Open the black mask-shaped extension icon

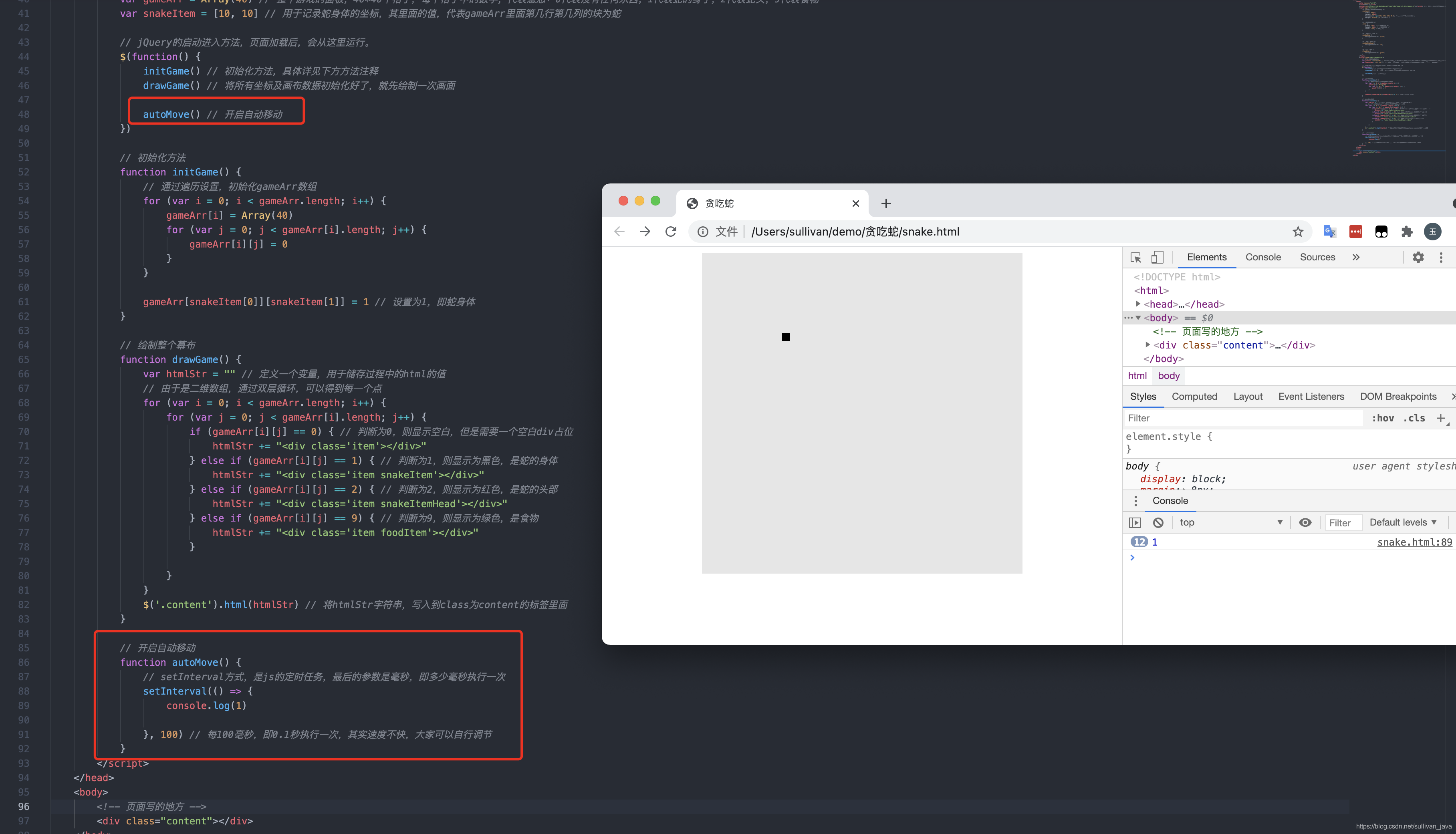coord(1381,232)
